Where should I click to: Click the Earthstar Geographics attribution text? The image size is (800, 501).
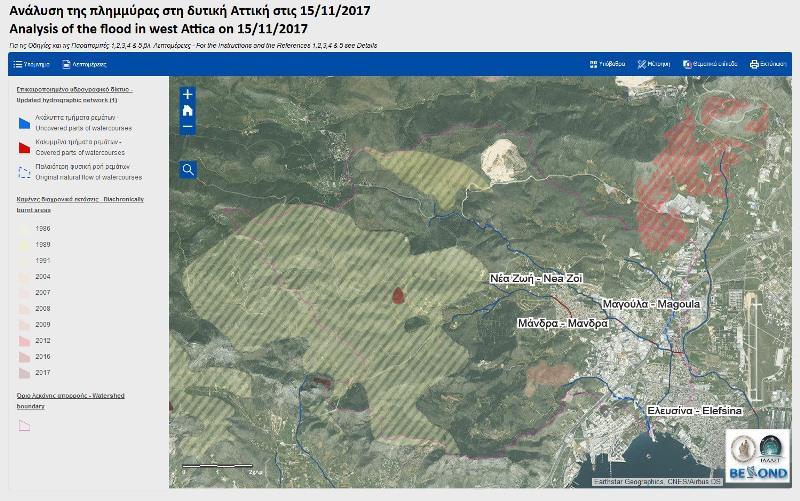(x=657, y=482)
